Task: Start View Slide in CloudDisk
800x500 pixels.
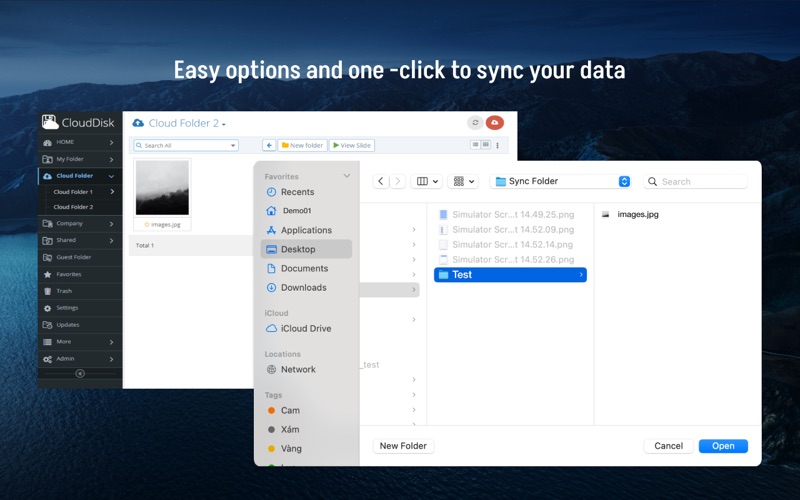Action: 352,145
